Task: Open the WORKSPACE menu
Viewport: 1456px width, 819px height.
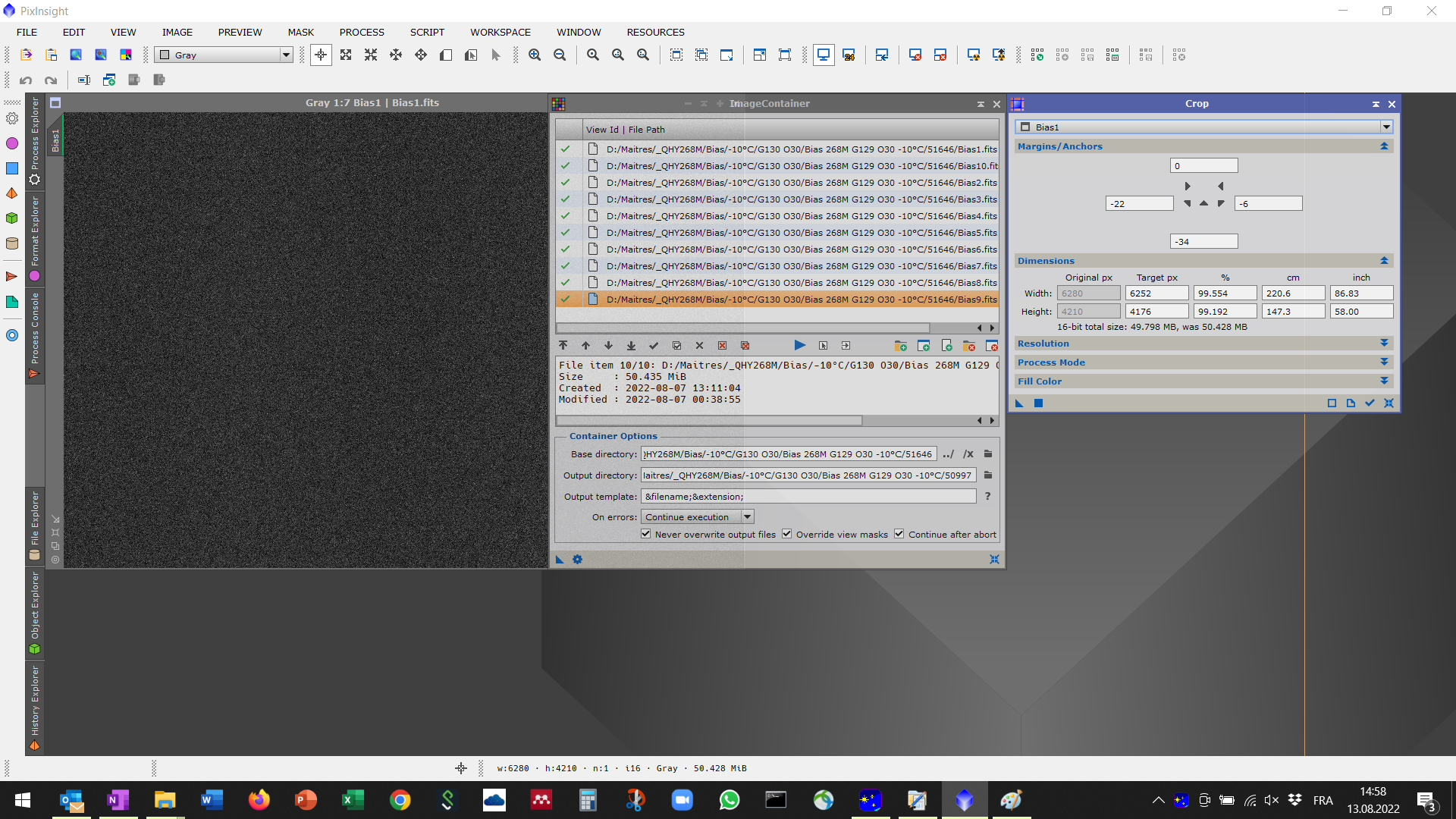Action: [x=500, y=32]
